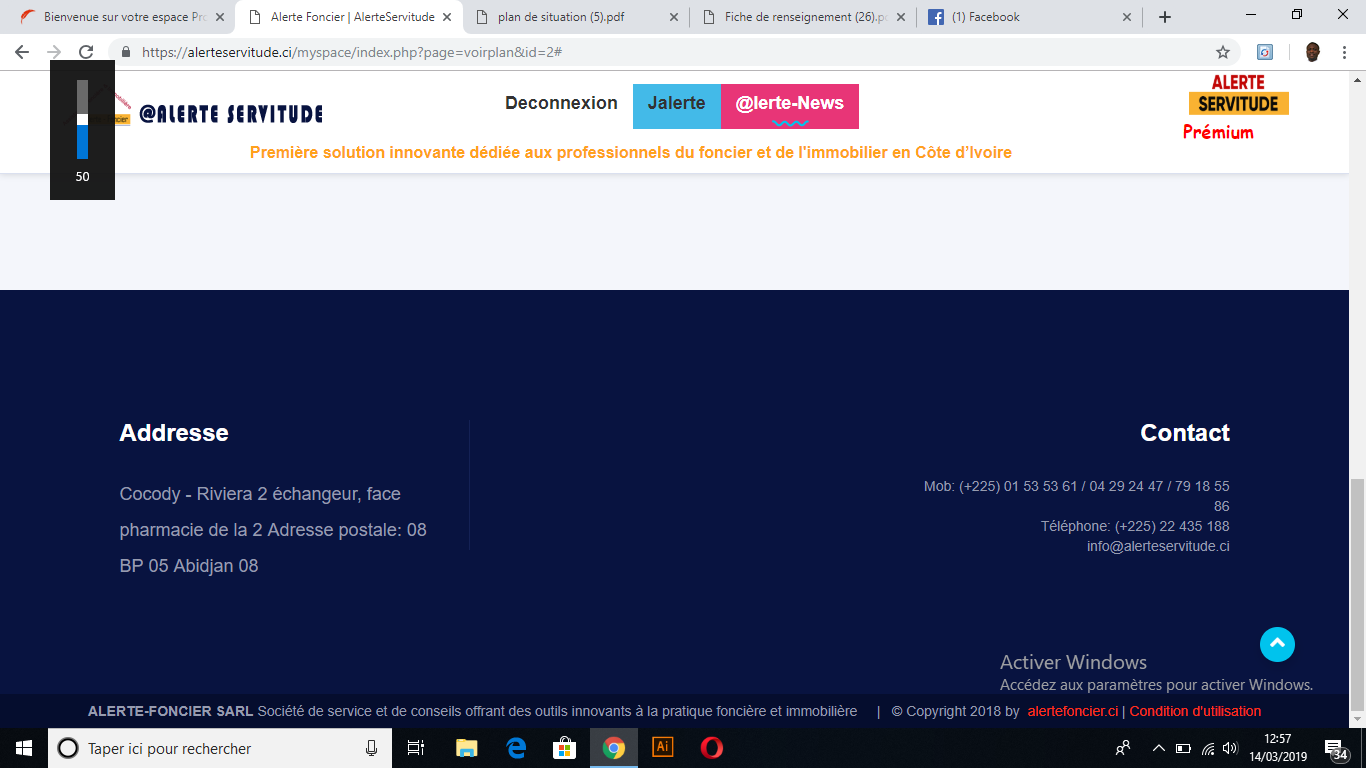
Task: Click the volume slider at level 50
Action: [x=82, y=120]
